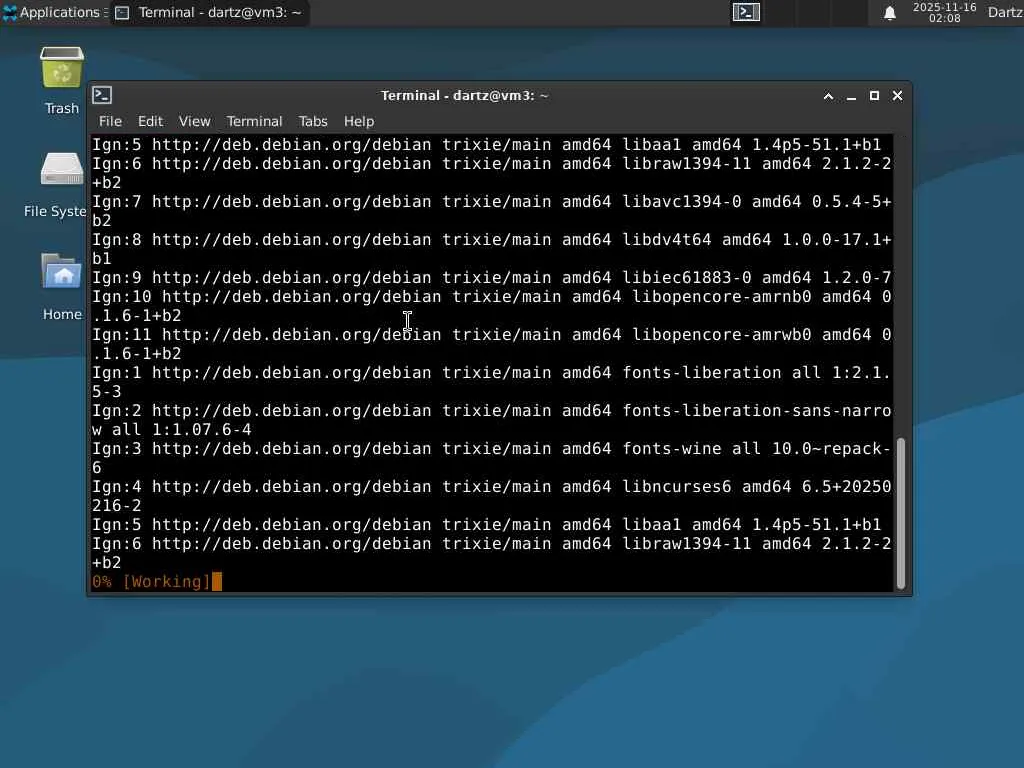Open the Trash desktop icon
Screen dimensions: 1024x768
coord(62,80)
